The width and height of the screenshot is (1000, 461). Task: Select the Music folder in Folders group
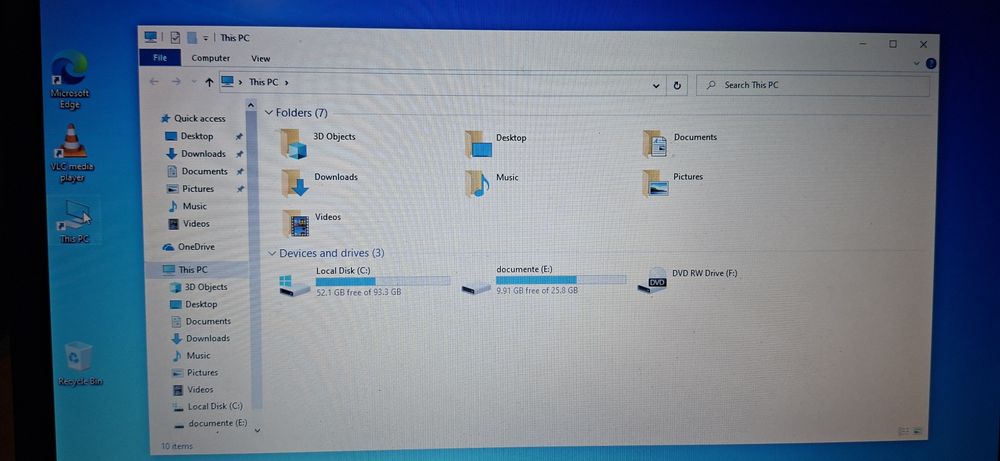[492, 184]
